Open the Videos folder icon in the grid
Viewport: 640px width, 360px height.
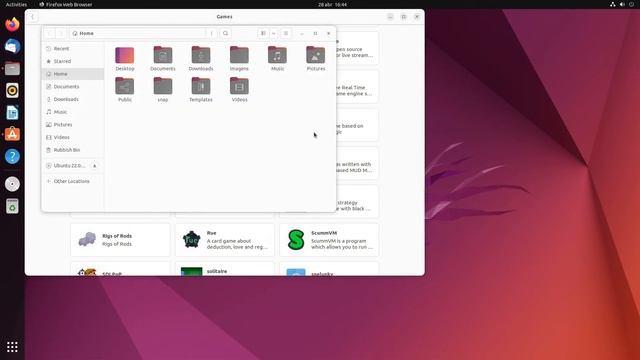click(239, 90)
